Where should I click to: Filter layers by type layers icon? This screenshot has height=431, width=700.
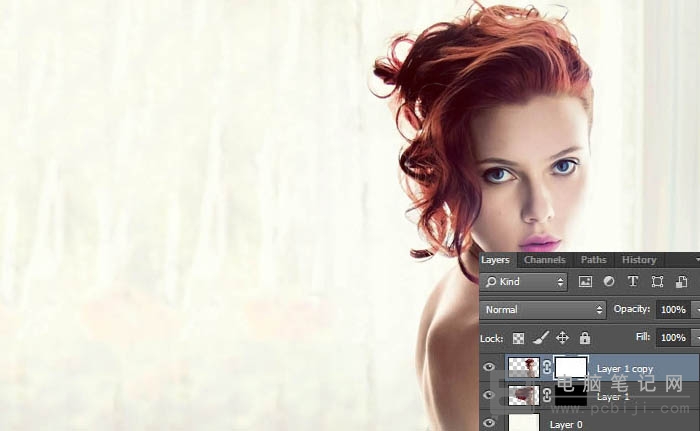pos(633,281)
